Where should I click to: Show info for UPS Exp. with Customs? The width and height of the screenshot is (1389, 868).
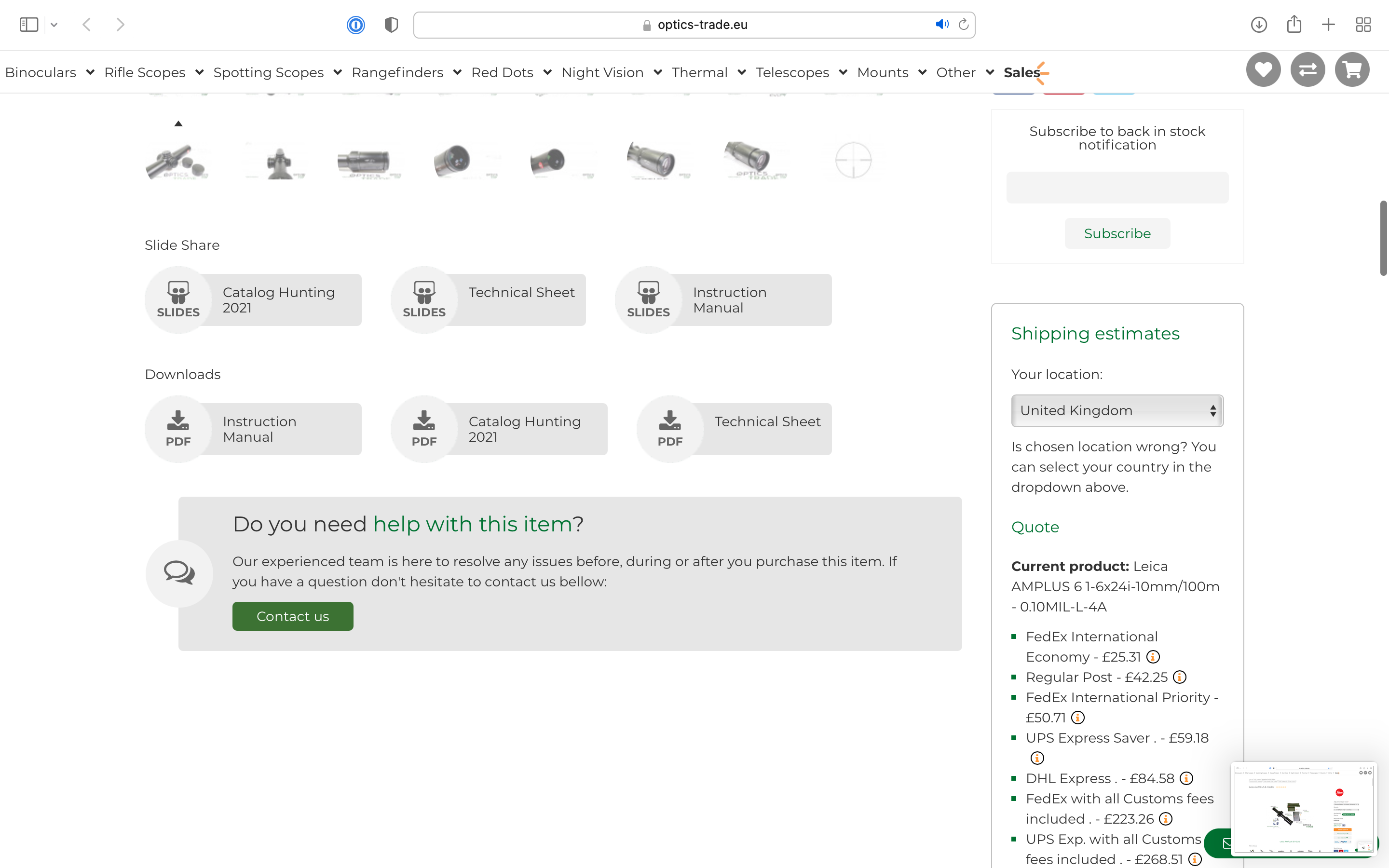[x=1195, y=859]
